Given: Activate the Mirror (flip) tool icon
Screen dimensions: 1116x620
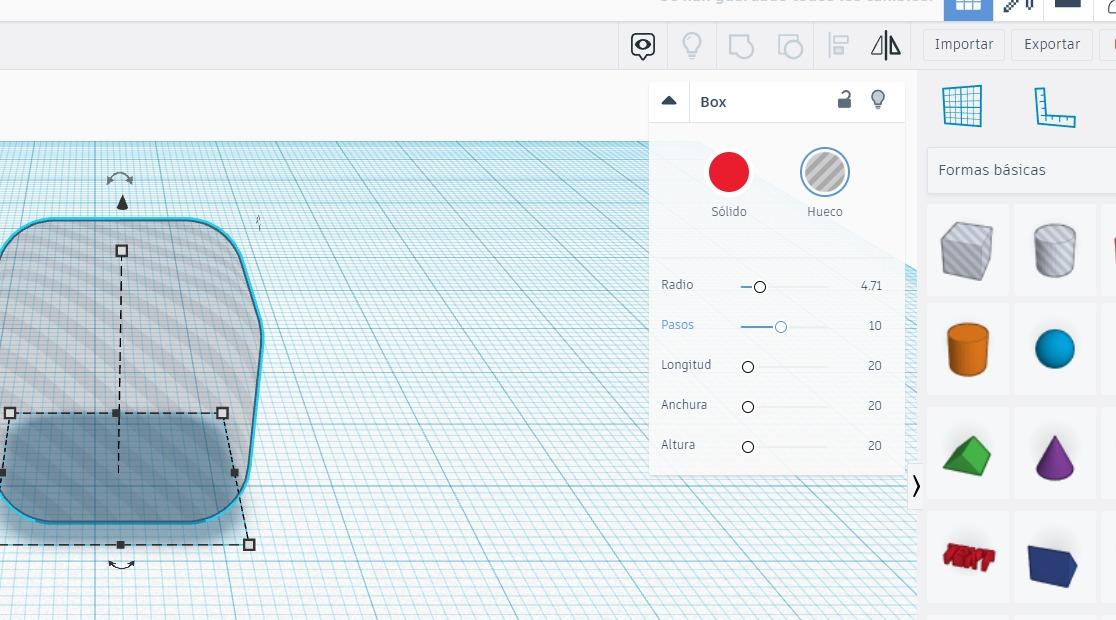Looking at the screenshot, I should (x=886, y=46).
